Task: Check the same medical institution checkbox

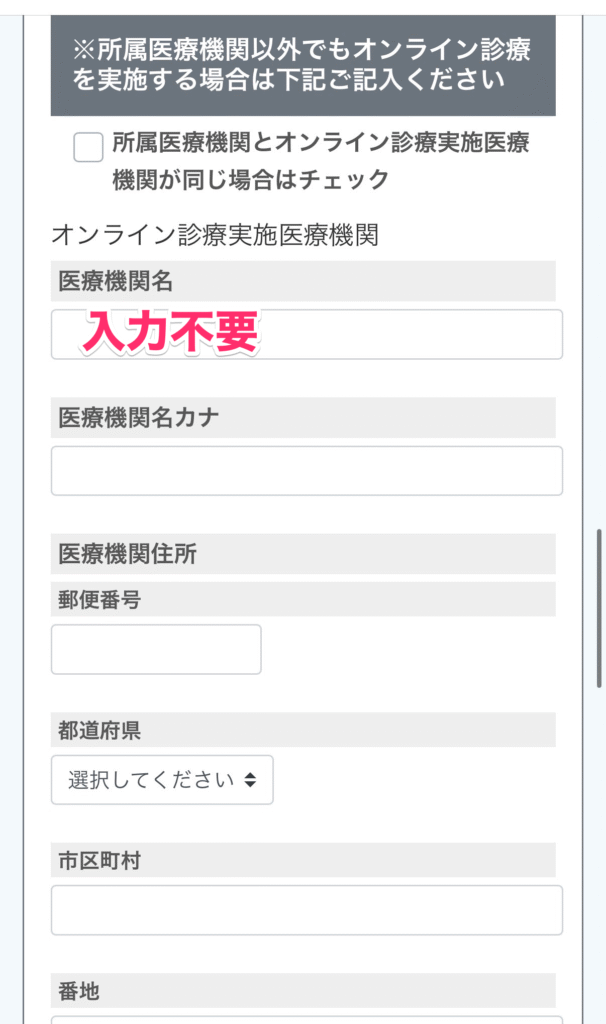Action: [x=88, y=147]
